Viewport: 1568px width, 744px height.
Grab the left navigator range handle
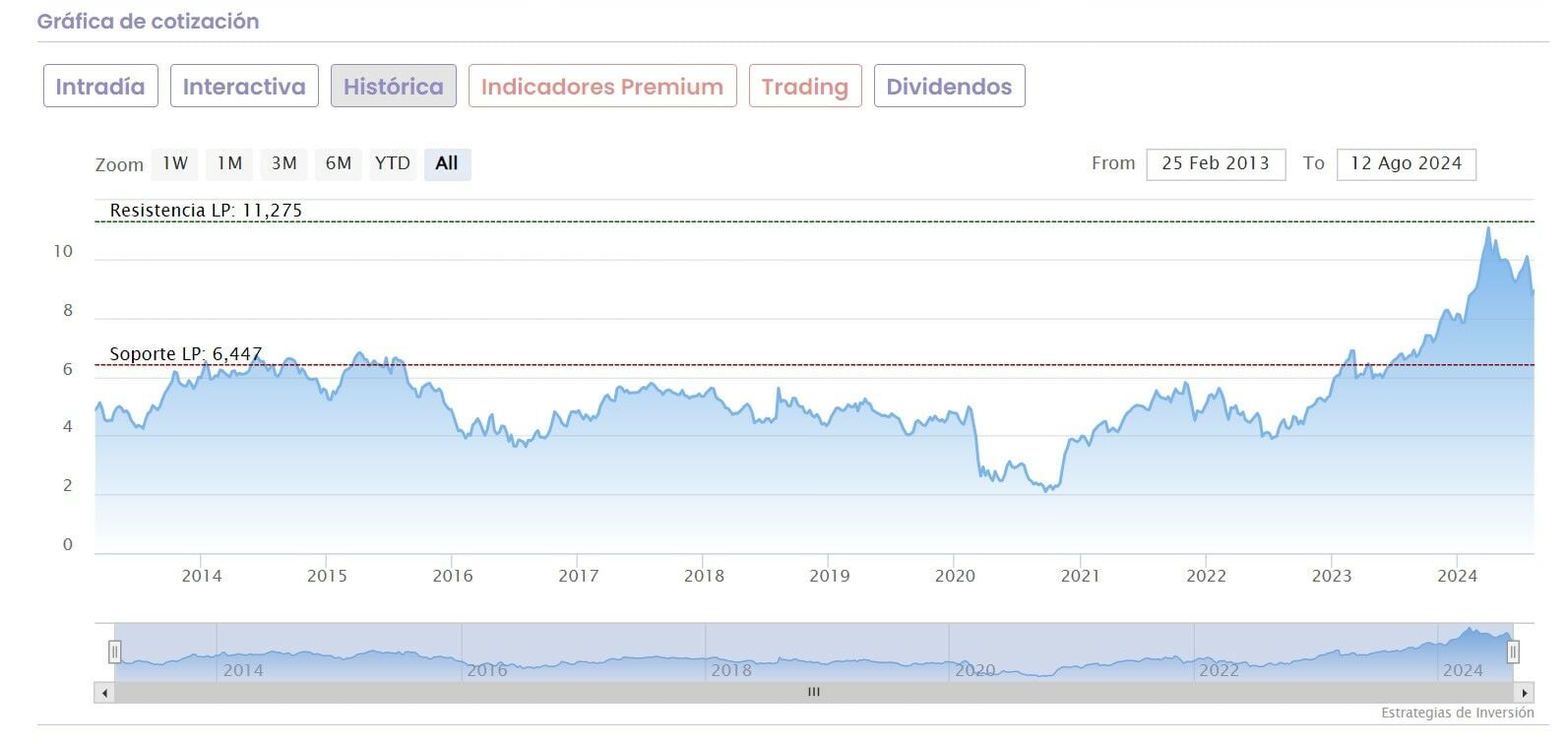[115, 651]
